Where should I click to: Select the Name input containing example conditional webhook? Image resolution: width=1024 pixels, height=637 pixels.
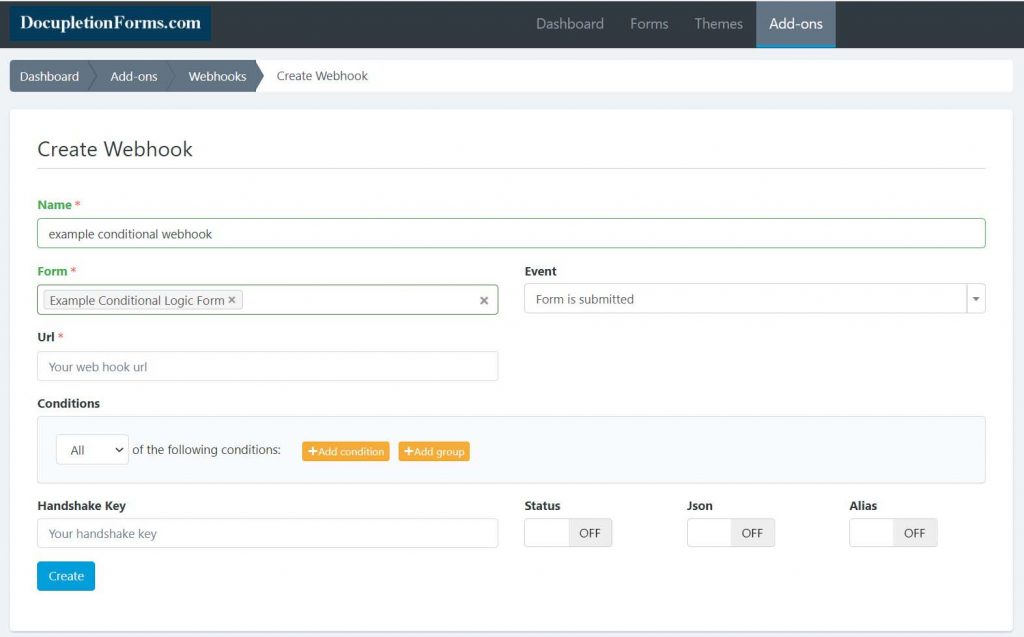point(510,232)
